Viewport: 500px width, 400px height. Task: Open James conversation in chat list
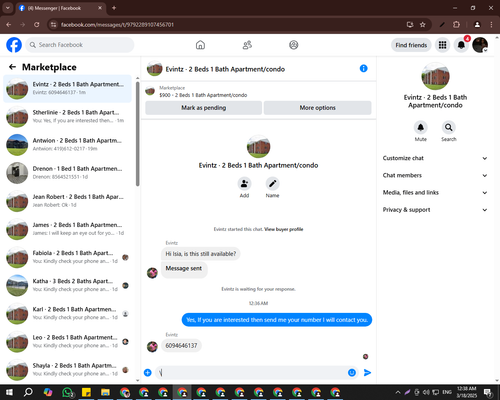click(67, 229)
